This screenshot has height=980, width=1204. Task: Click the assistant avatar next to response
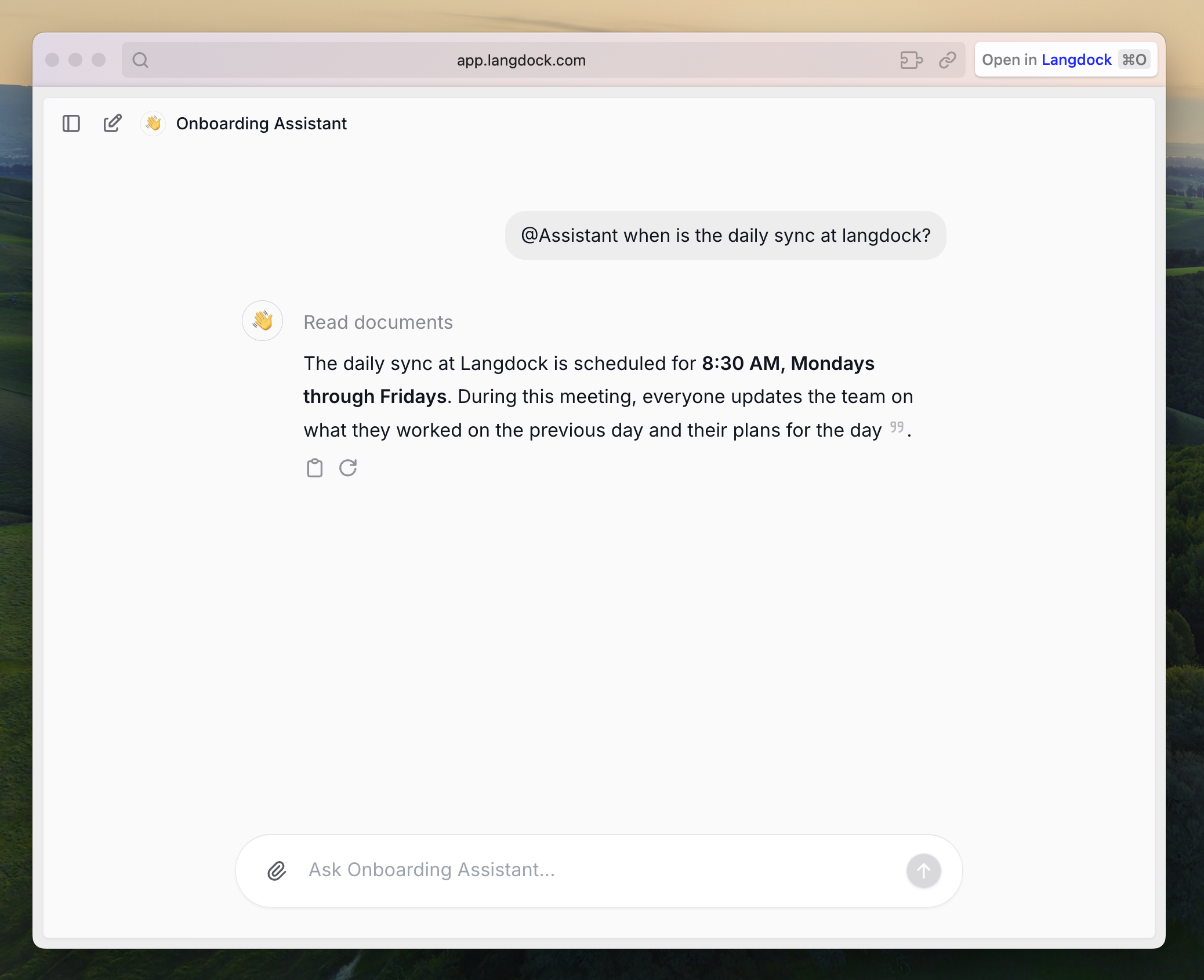262,321
